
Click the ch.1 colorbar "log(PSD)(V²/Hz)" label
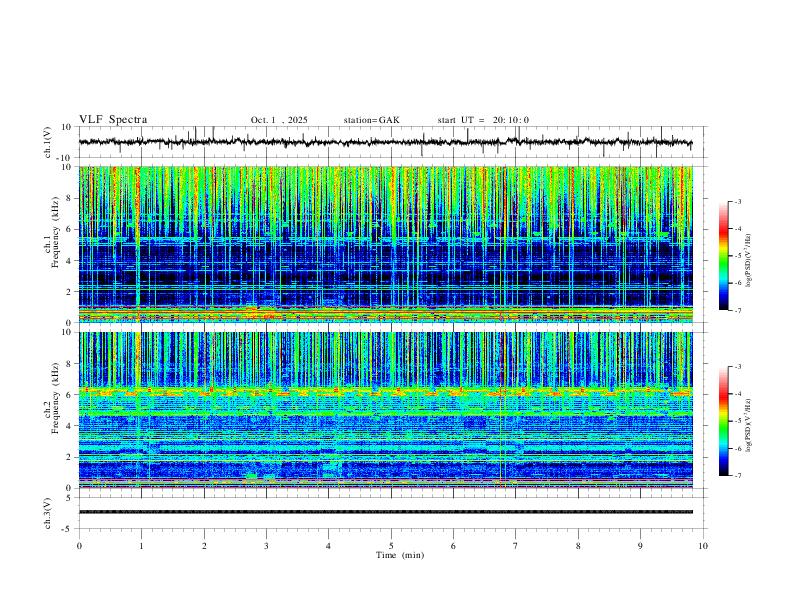[x=748, y=261]
